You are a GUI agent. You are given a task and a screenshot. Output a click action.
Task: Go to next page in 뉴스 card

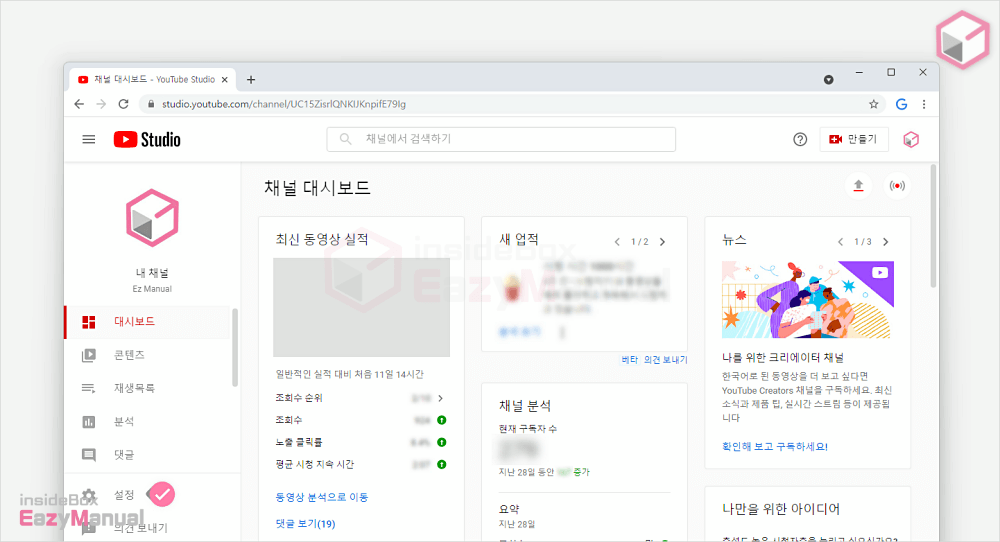tap(886, 242)
